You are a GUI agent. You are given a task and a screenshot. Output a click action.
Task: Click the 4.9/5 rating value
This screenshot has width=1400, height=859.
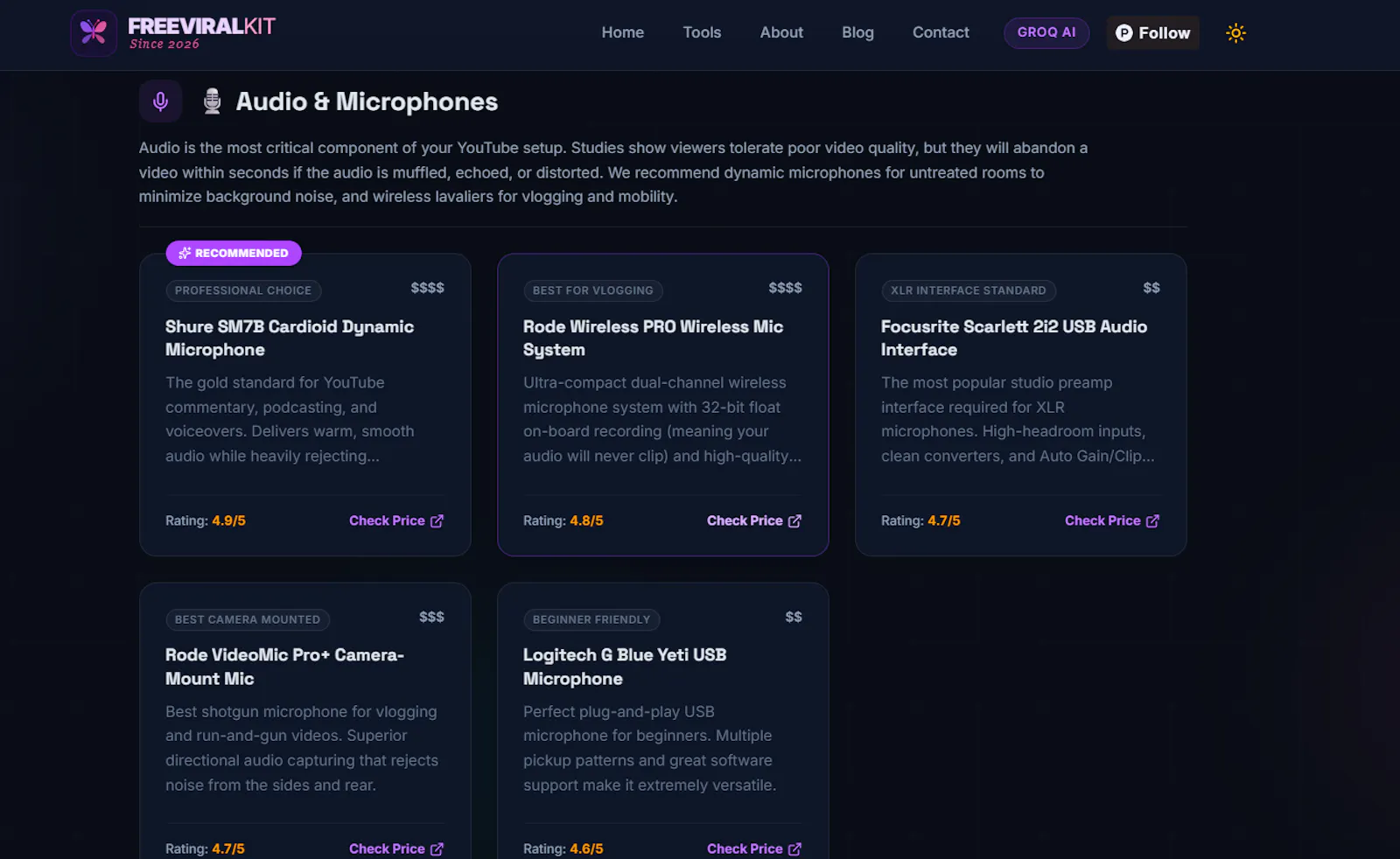coord(228,521)
